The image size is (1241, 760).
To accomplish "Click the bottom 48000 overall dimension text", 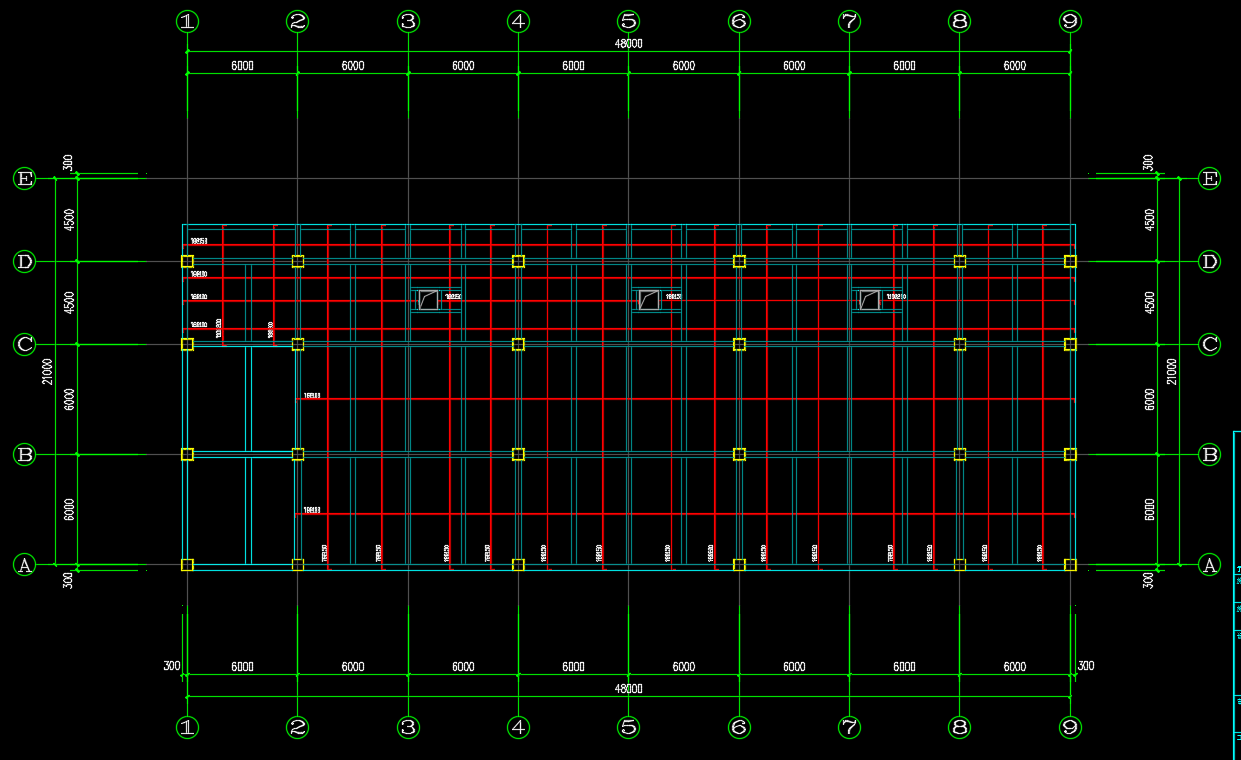I will 628,689.
